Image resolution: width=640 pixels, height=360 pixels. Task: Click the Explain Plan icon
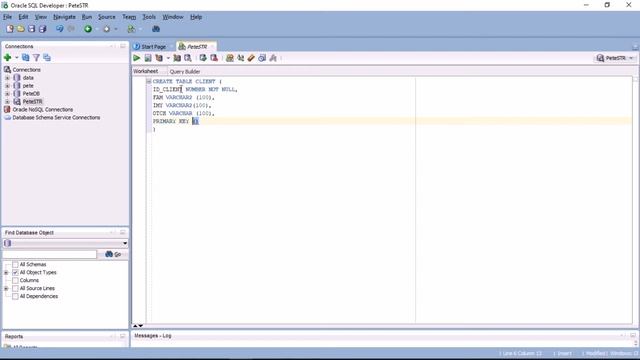point(159,58)
